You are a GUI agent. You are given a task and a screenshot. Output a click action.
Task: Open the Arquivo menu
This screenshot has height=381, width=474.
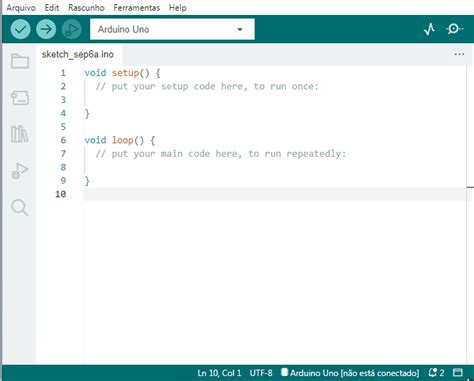21,8
